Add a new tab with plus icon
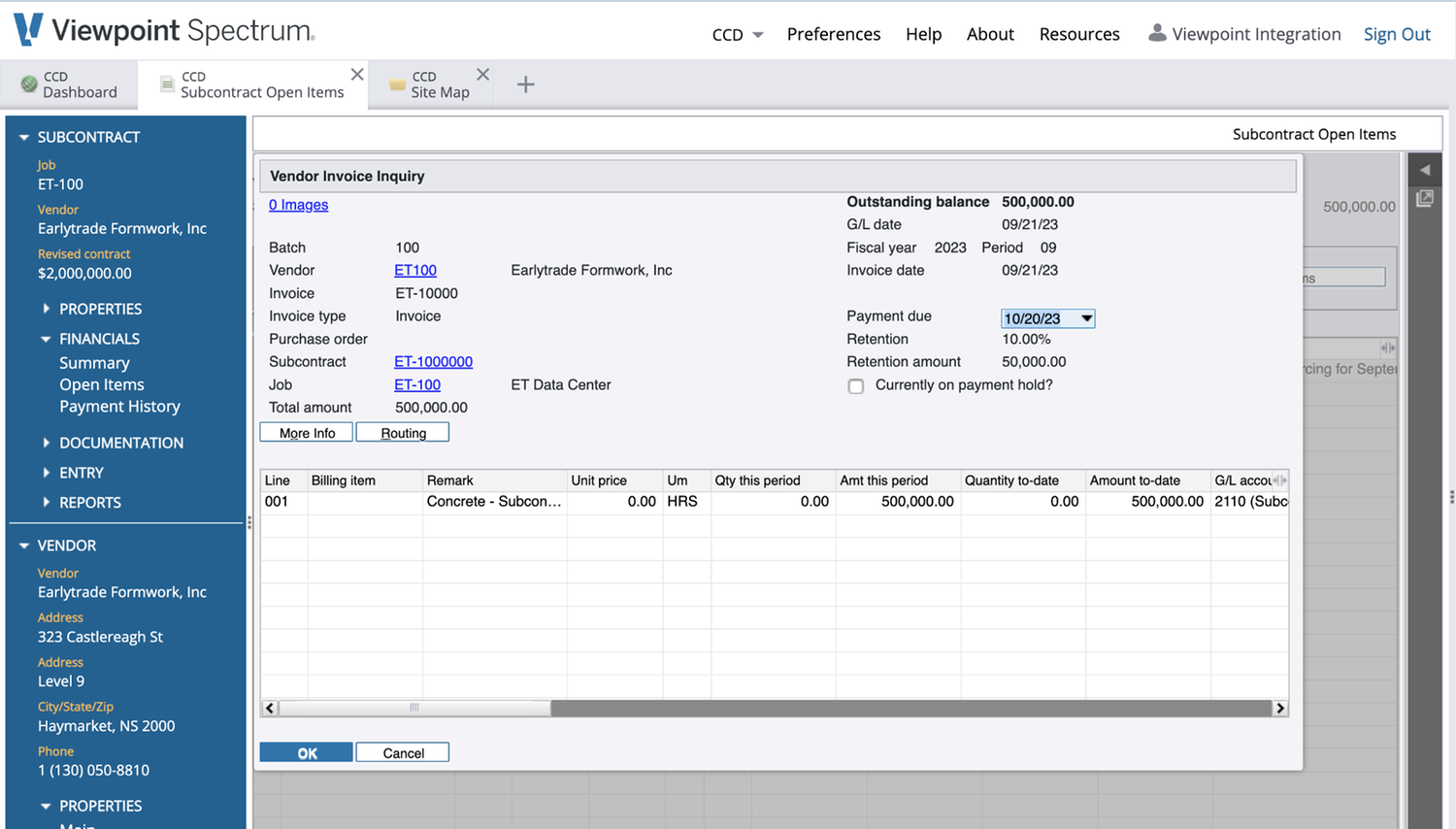This screenshot has width=1456, height=829. coord(525,84)
